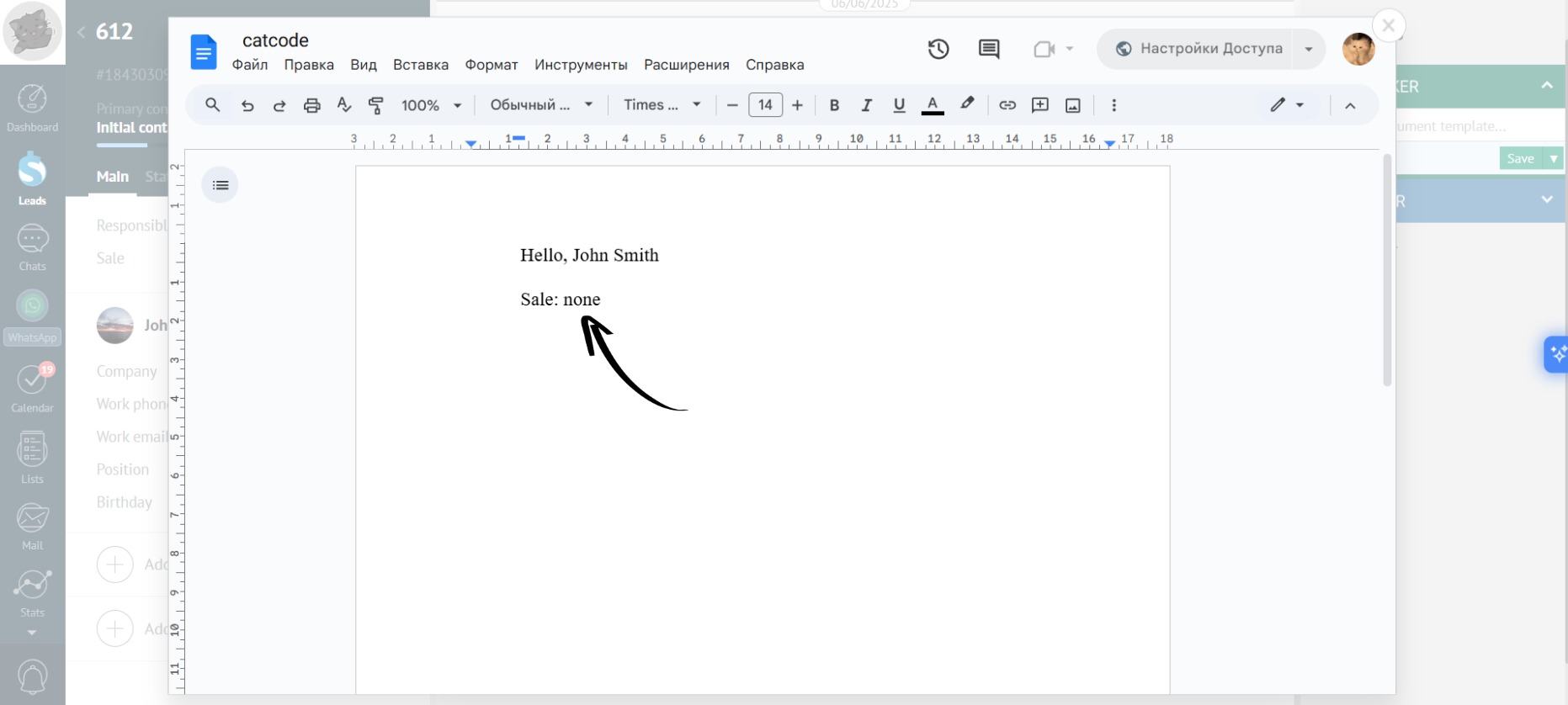The image size is (1568, 705).
Task: Click the green Save button
Action: pyautogui.click(x=1520, y=158)
